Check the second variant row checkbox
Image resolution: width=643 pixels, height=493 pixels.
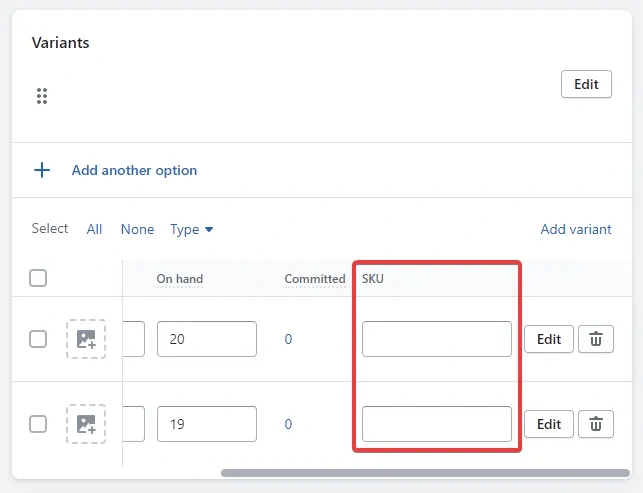[38, 424]
